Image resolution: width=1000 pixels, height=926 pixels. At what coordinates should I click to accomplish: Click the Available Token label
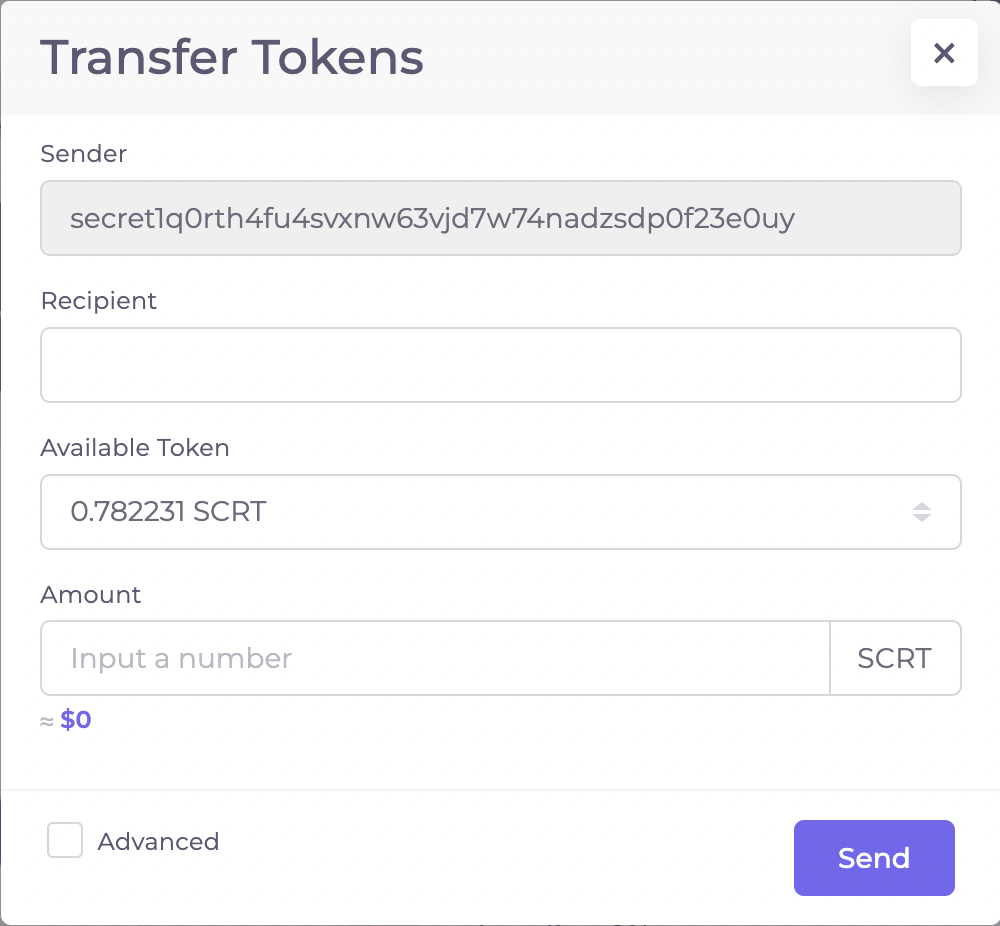coord(135,448)
